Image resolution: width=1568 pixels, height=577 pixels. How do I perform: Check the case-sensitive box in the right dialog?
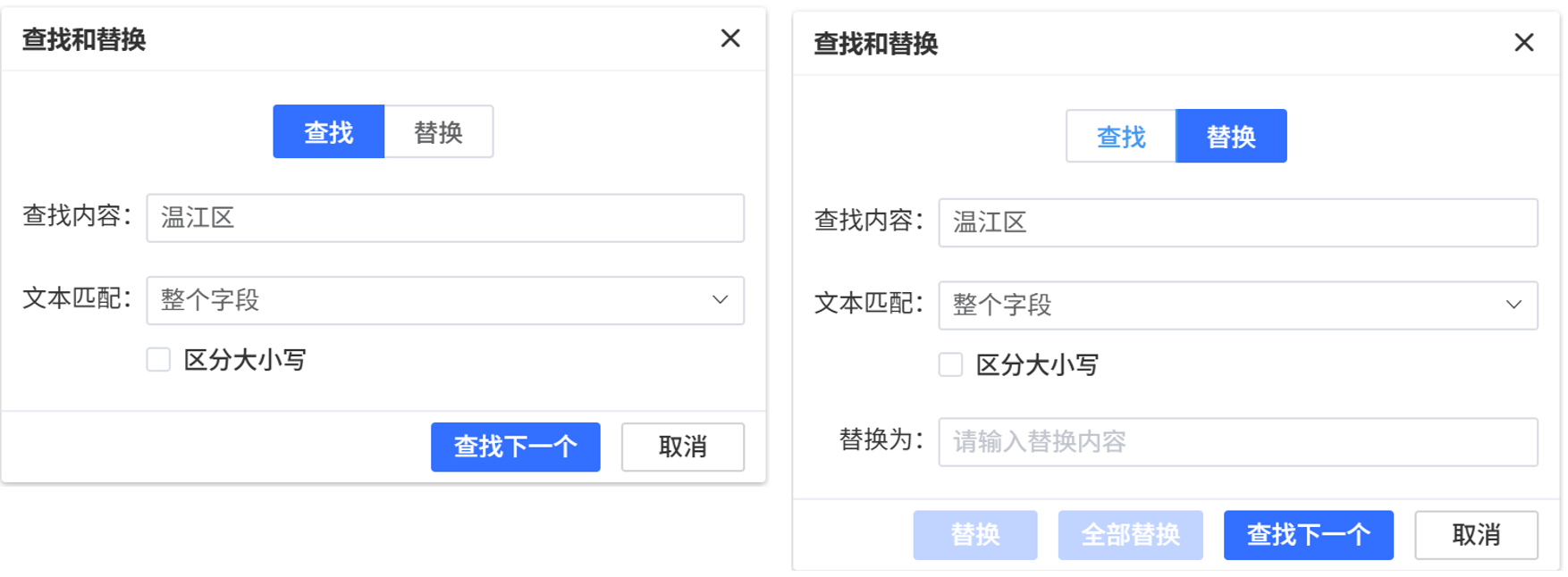point(950,364)
